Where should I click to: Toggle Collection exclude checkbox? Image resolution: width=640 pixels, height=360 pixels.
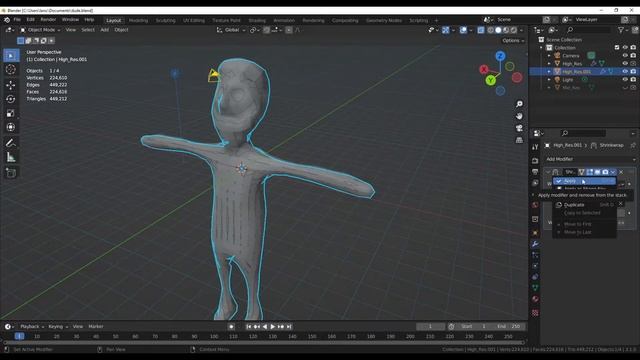(x=617, y=48)
